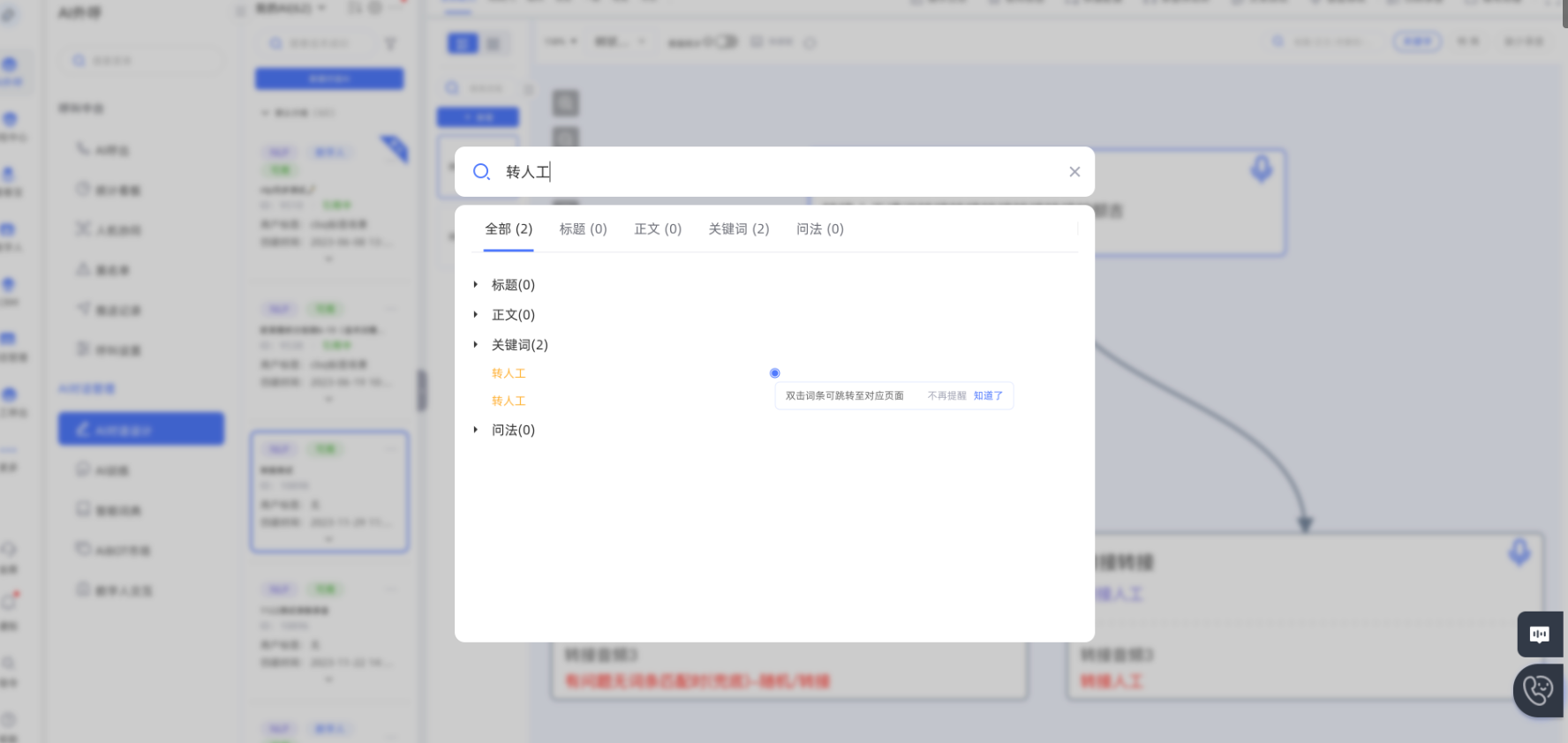Click into the 转人工 search input field
The width and height of the screenshot is (1568, 743).
(777, 172)
